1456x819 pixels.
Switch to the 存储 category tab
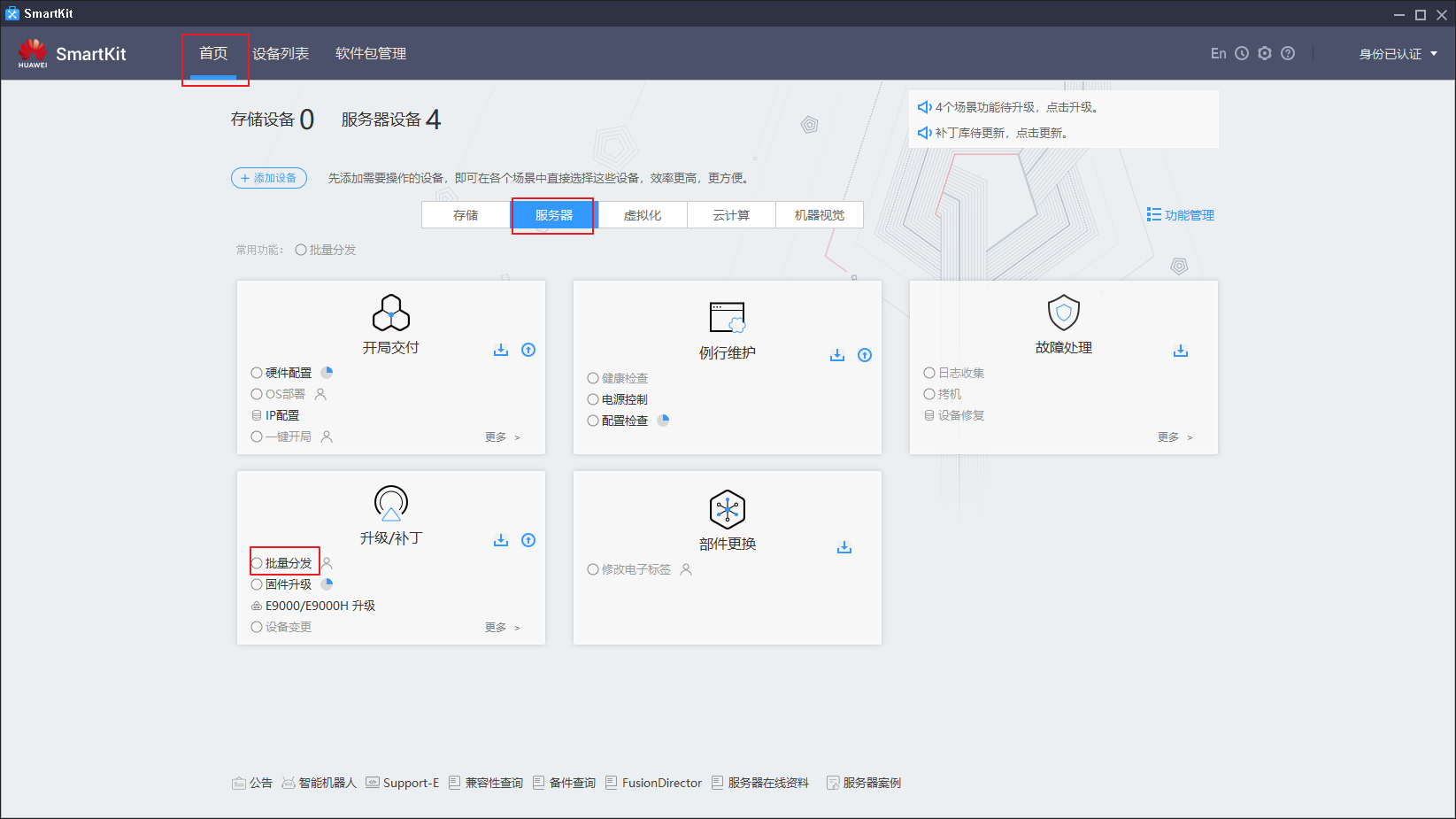[x=466, y=215]
